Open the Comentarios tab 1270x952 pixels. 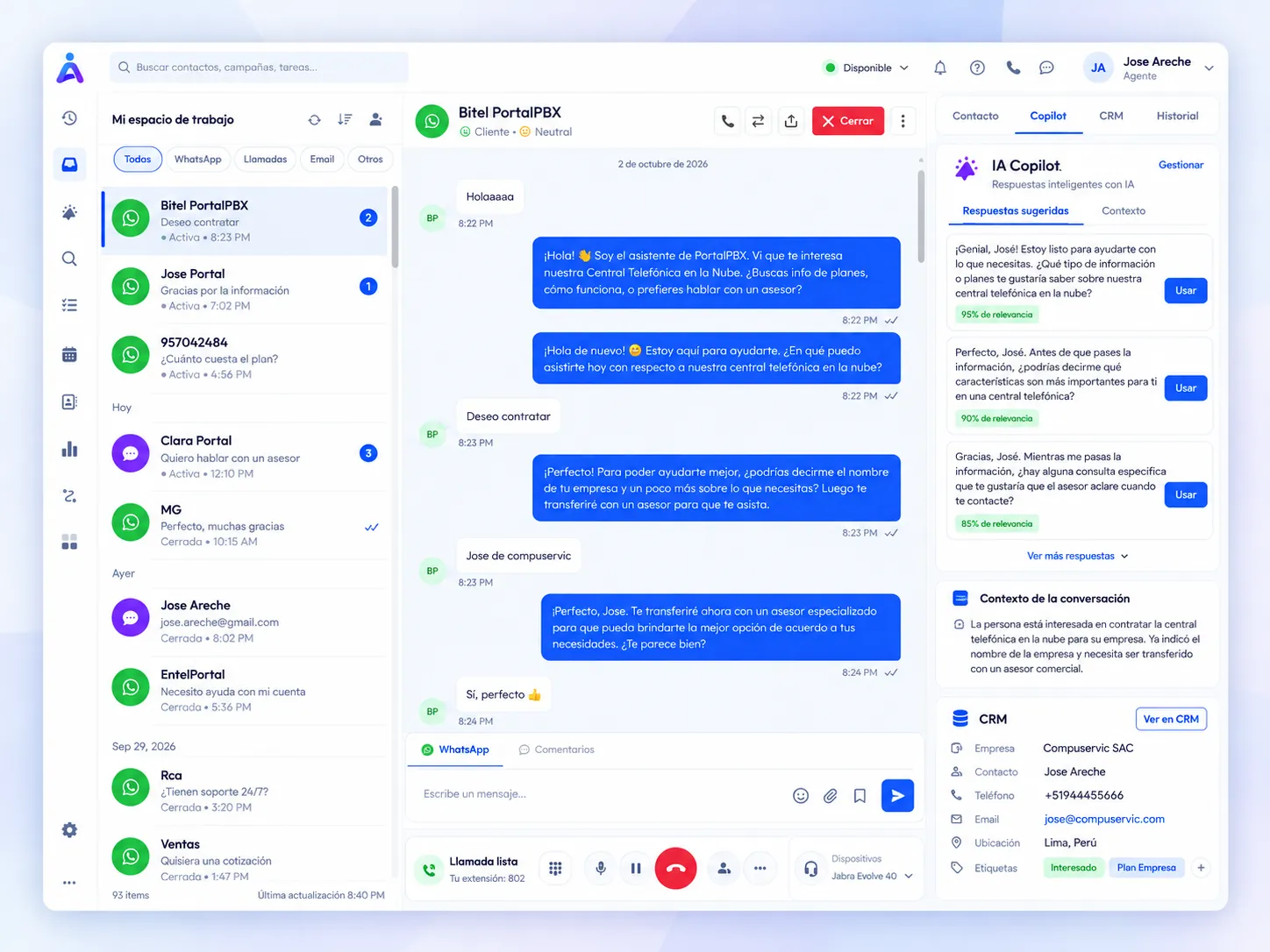point(556,750)
